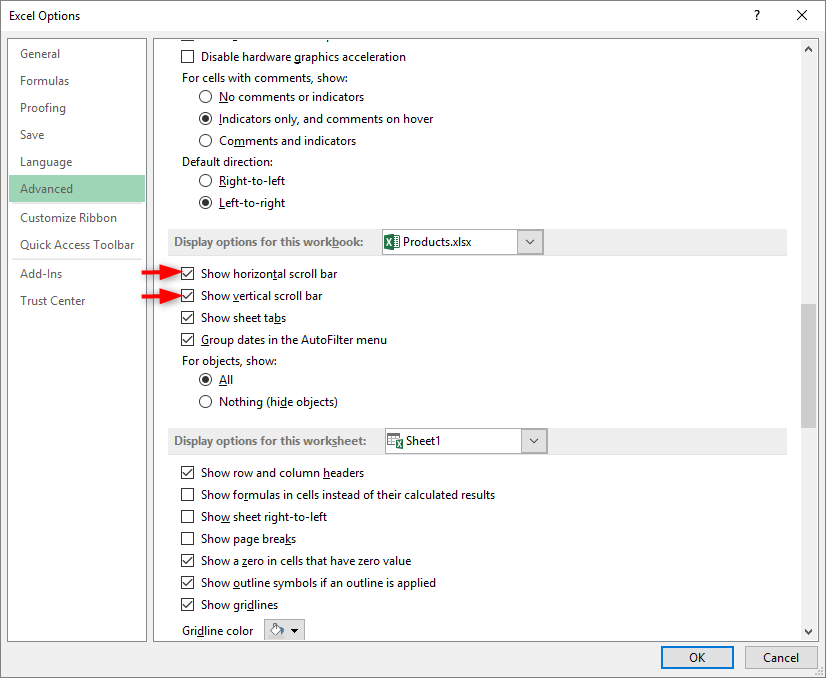Uncheck Show vertical scroll bar
826x678 pixels.
(188, 296)
